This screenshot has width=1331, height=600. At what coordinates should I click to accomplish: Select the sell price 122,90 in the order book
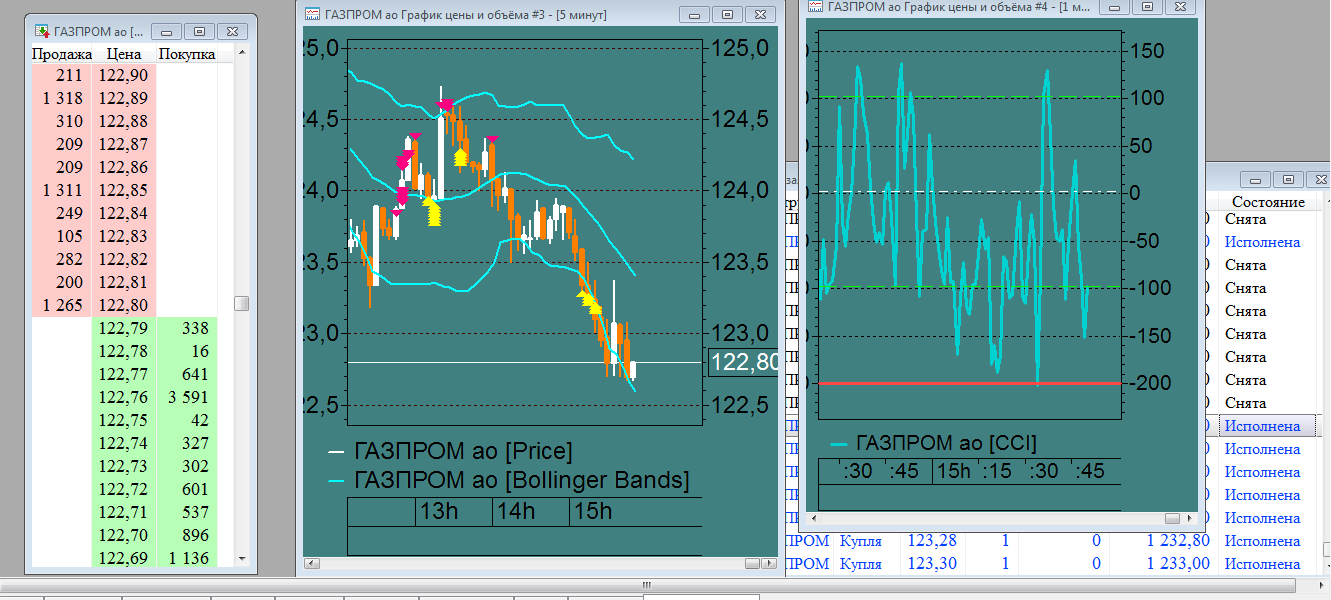point(124,75)
